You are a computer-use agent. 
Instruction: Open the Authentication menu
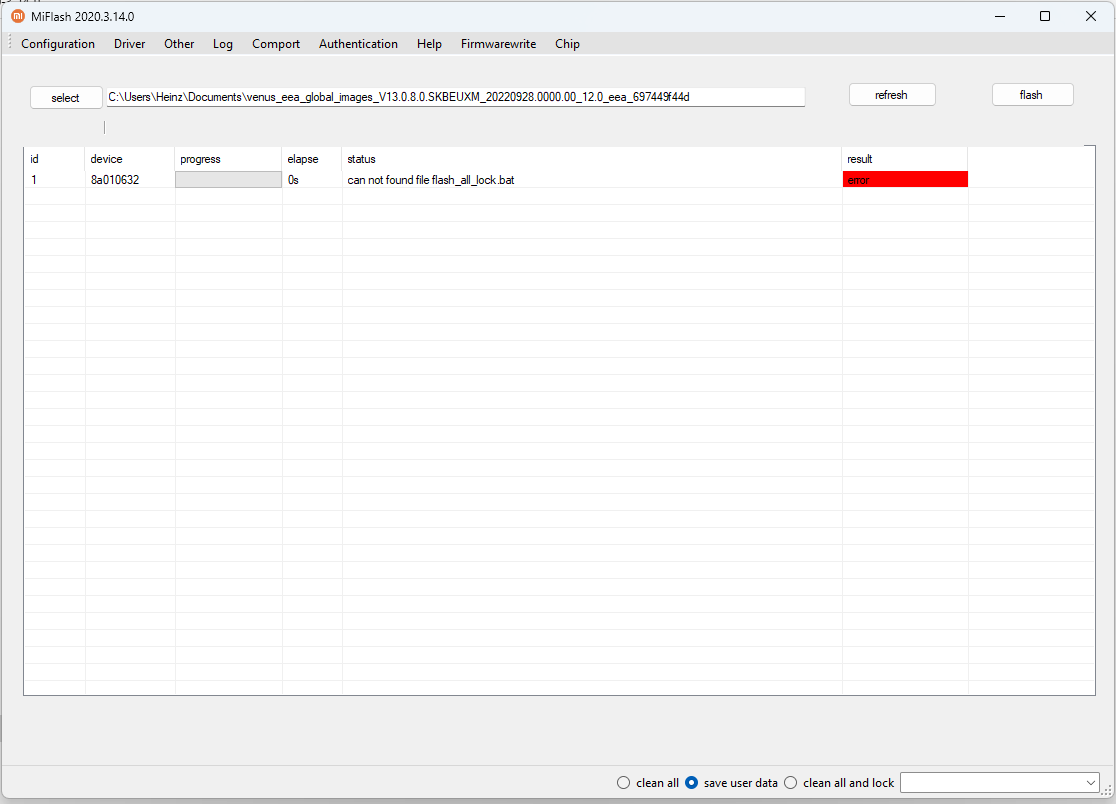coord(358,44)
